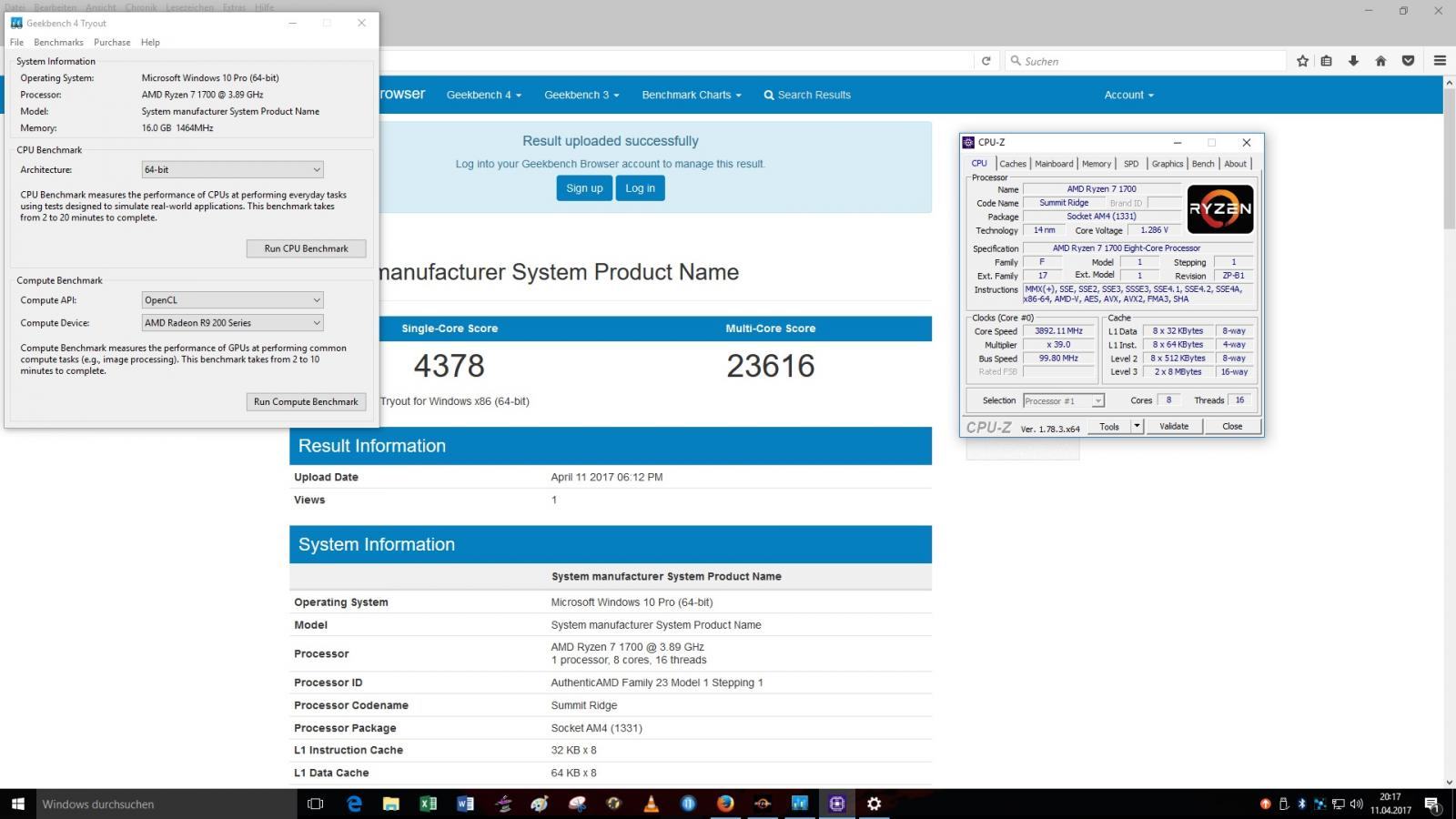Viewport: 1456px width, 819px height.
Task: Expand the Account dropdown
Action: [x=1128, y=95]
